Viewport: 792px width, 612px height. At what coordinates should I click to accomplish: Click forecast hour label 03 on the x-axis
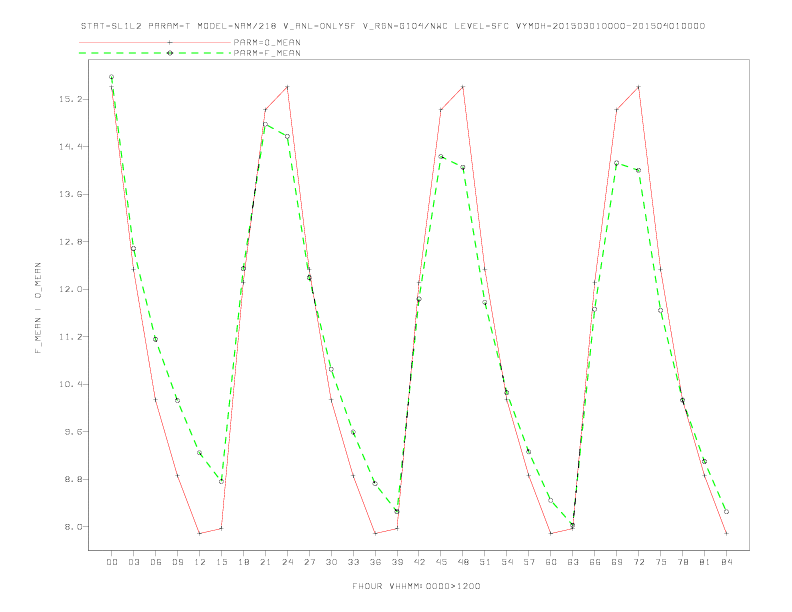tap(133, 562)
